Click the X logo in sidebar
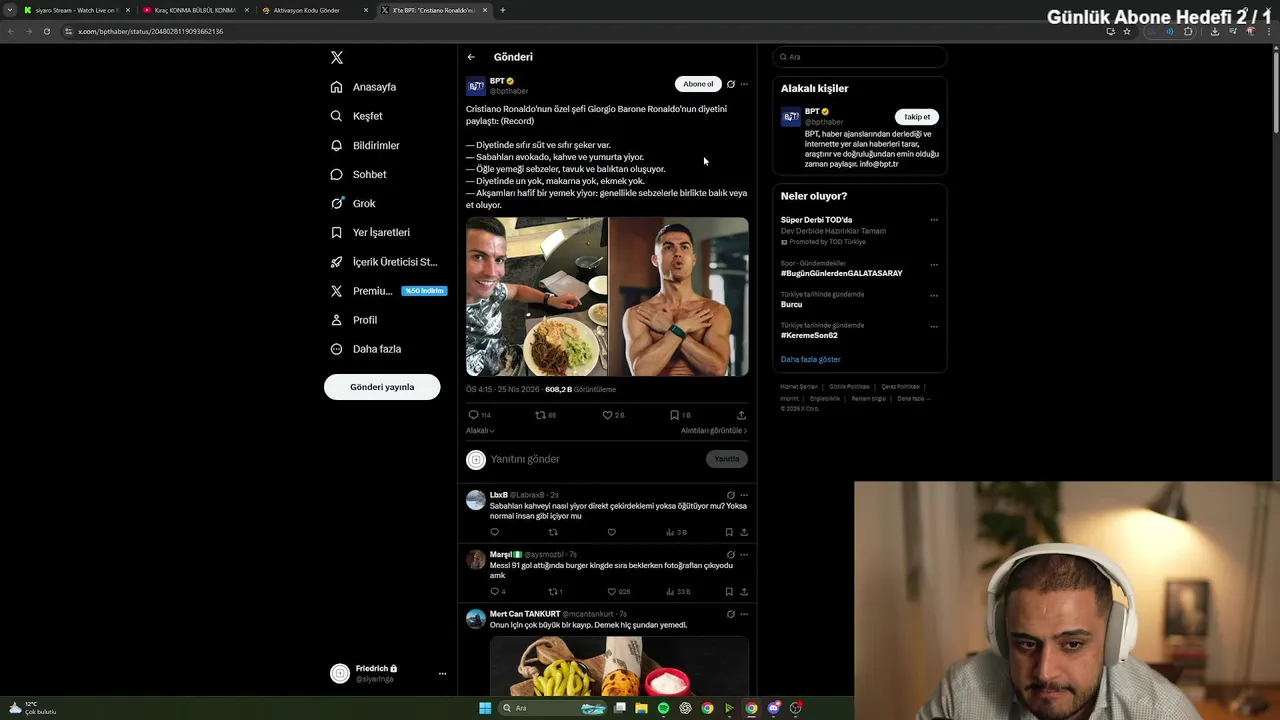Image resolution: width=1280 pixels, height=720 pixels. (337, 58)
